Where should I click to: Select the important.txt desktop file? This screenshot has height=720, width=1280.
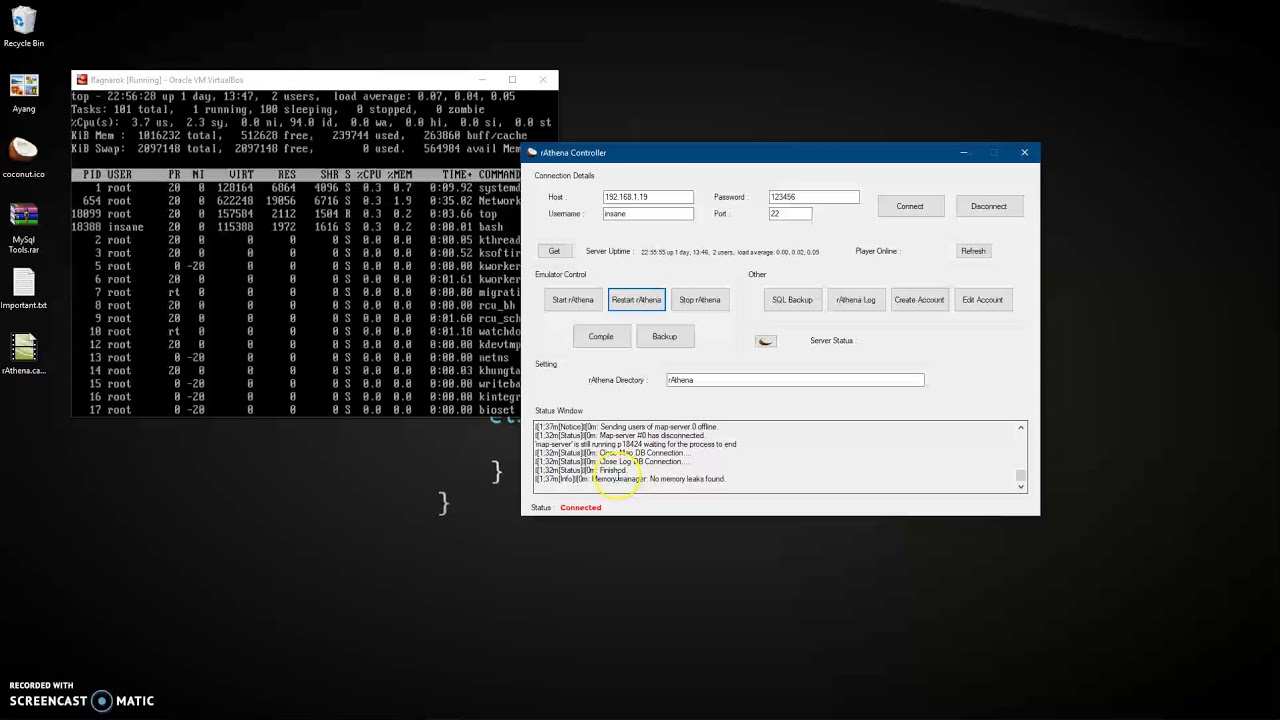tap(23, 290)
